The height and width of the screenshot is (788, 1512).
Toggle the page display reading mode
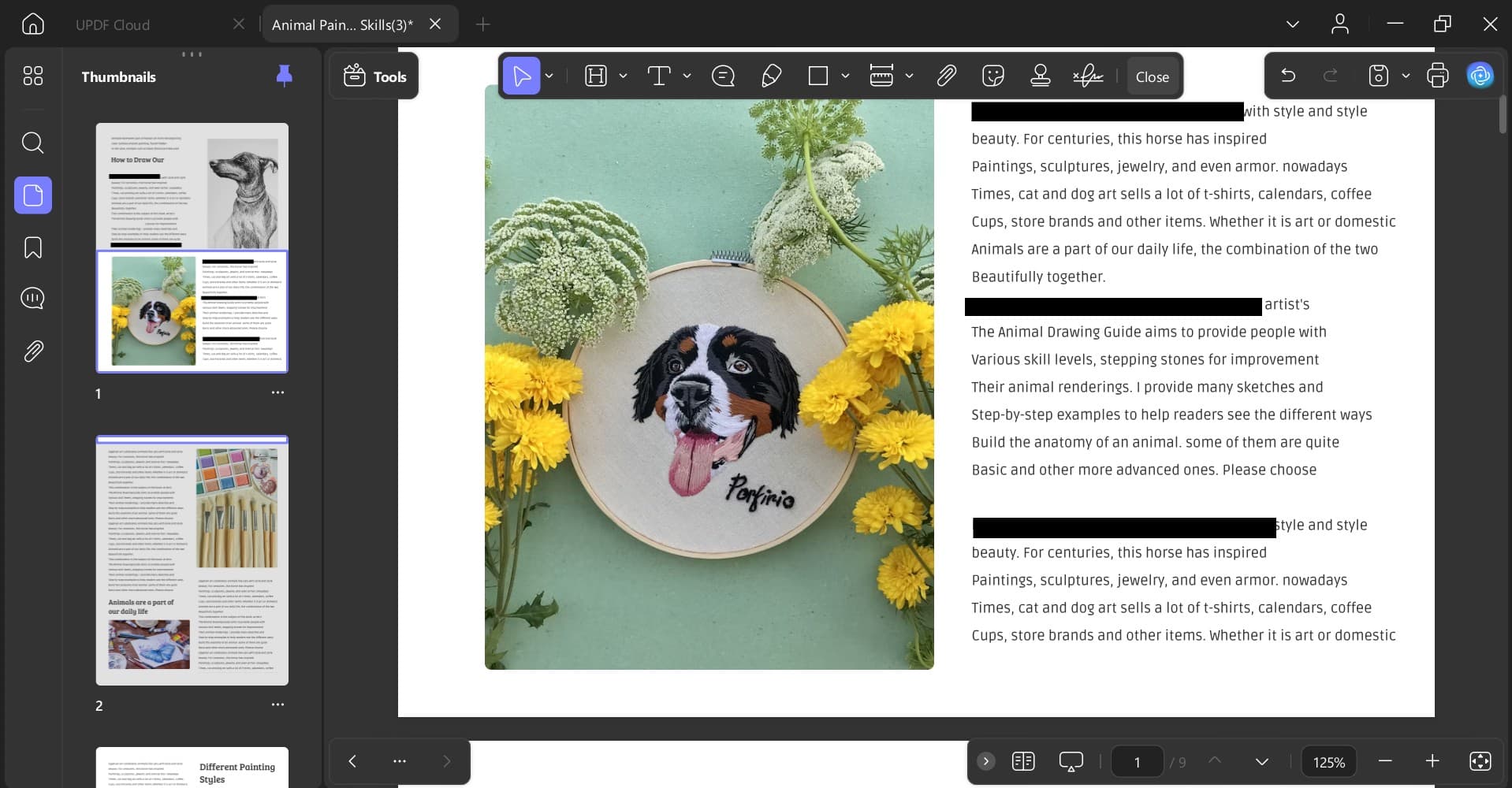tap(1022, 761)
